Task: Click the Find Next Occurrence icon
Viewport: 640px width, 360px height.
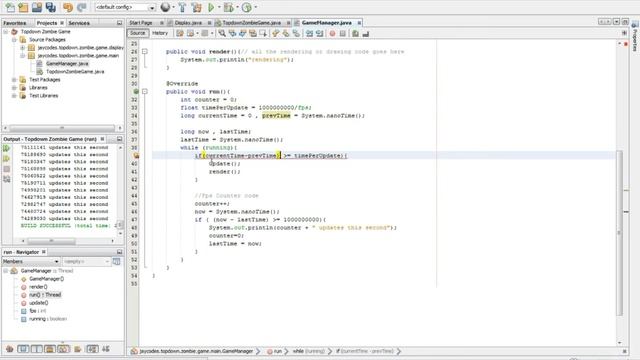Action: coord(242,33)
